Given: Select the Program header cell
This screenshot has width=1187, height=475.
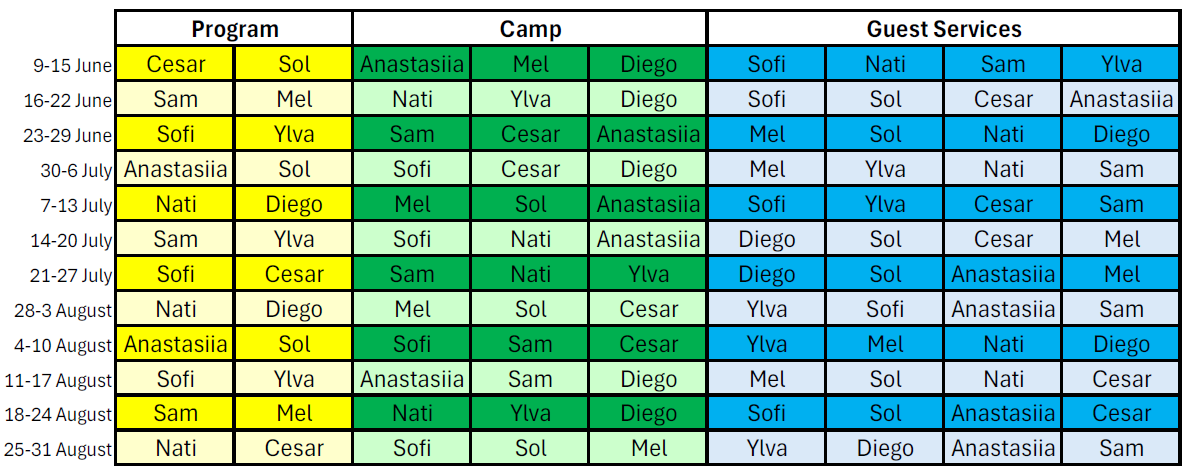Looking at the screenshot, I should [x=234, y=29].
